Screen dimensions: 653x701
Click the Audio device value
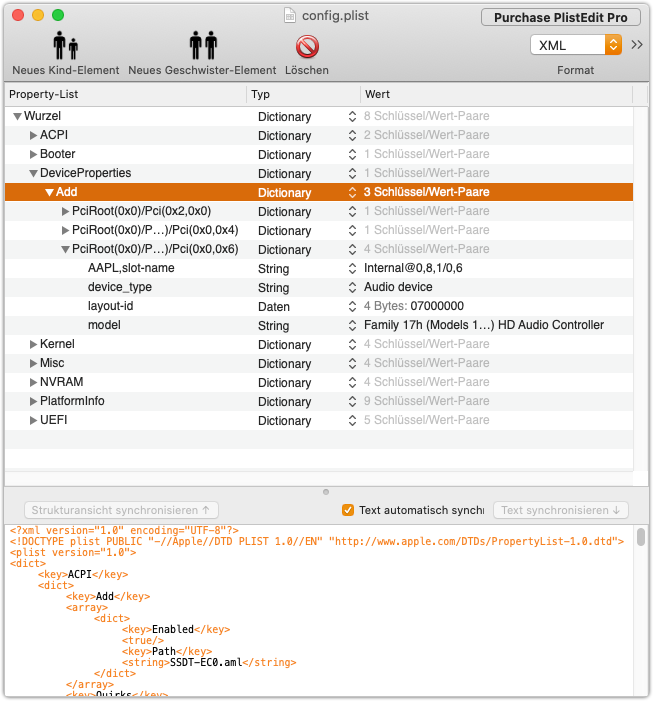(398, 287)
